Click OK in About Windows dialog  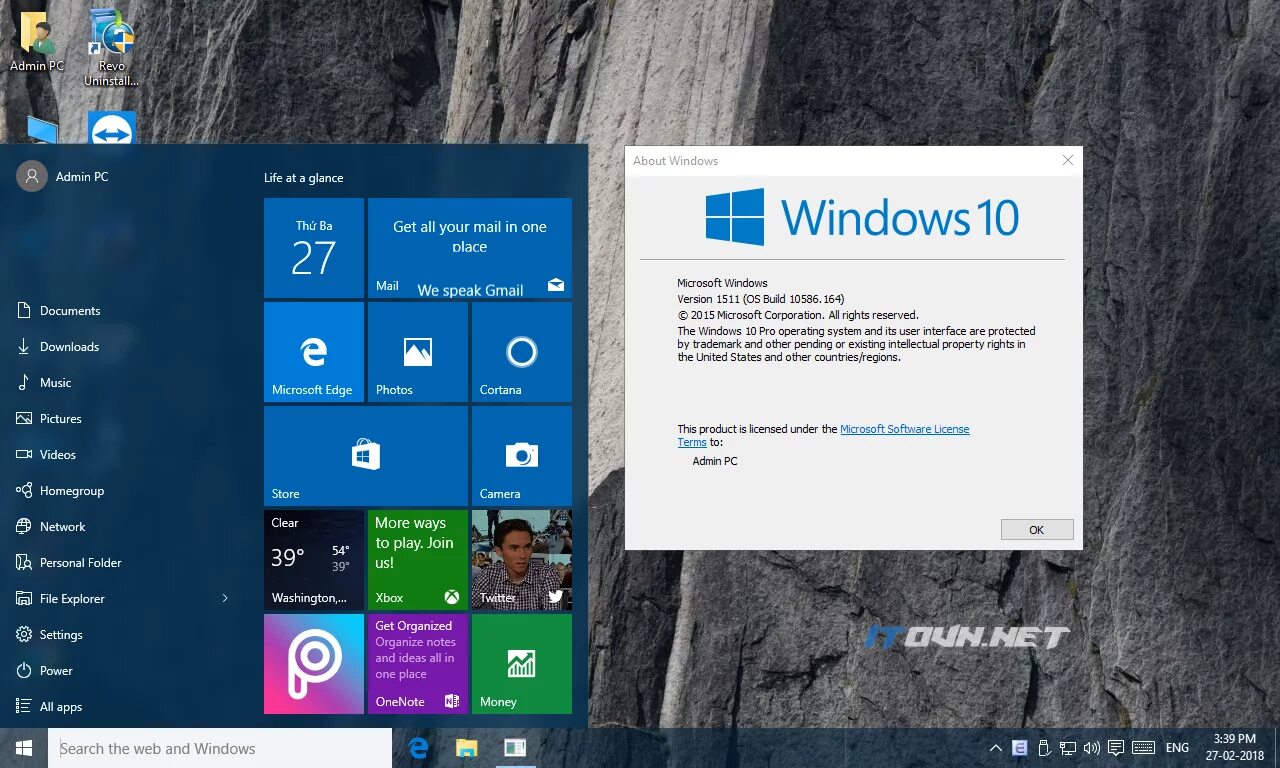point(1037,530)
